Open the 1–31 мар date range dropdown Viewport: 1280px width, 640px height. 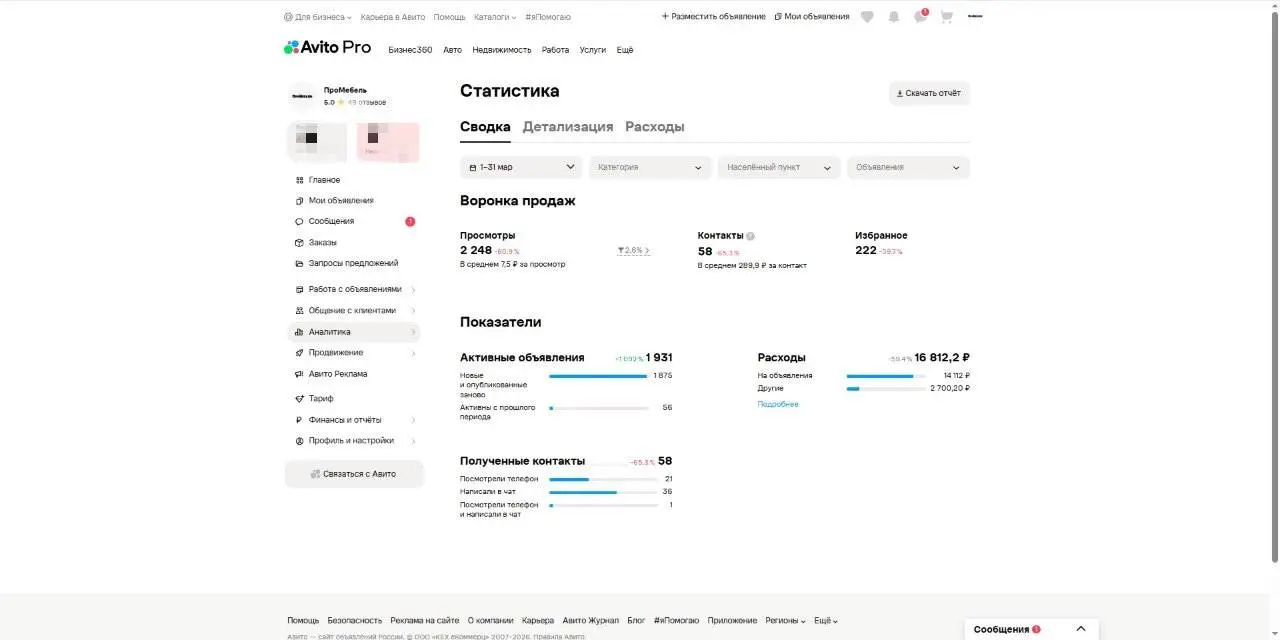click(x=521, y=168)
